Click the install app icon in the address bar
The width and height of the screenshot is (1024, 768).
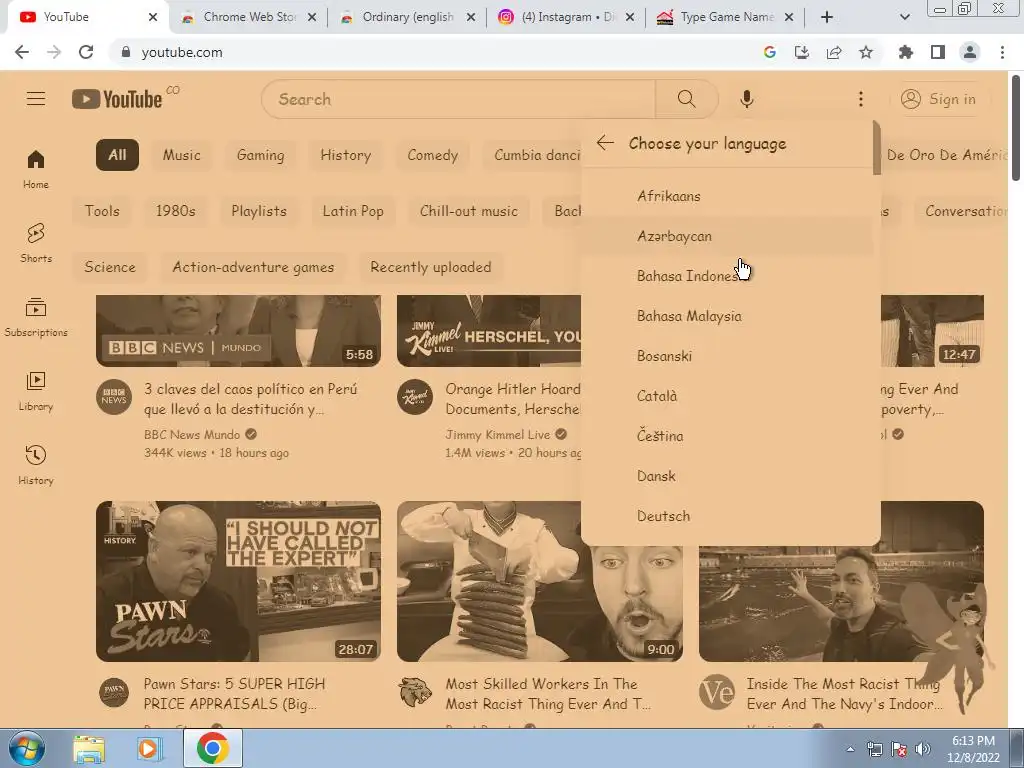[x=802, y=52]
